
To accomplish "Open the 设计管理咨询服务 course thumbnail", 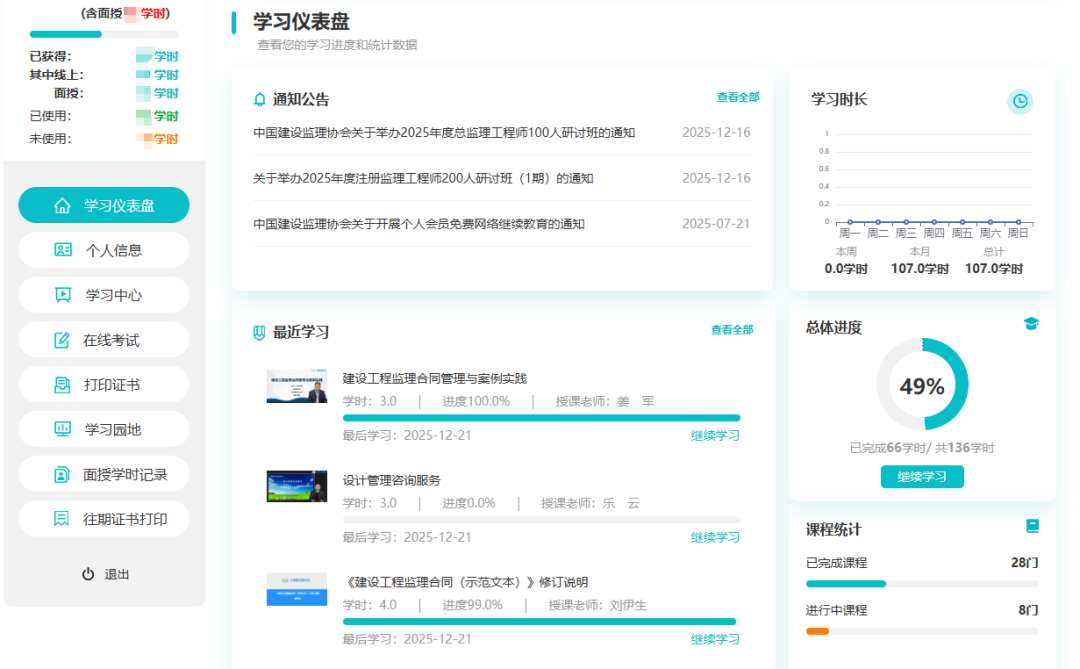I will click(296, 487).
